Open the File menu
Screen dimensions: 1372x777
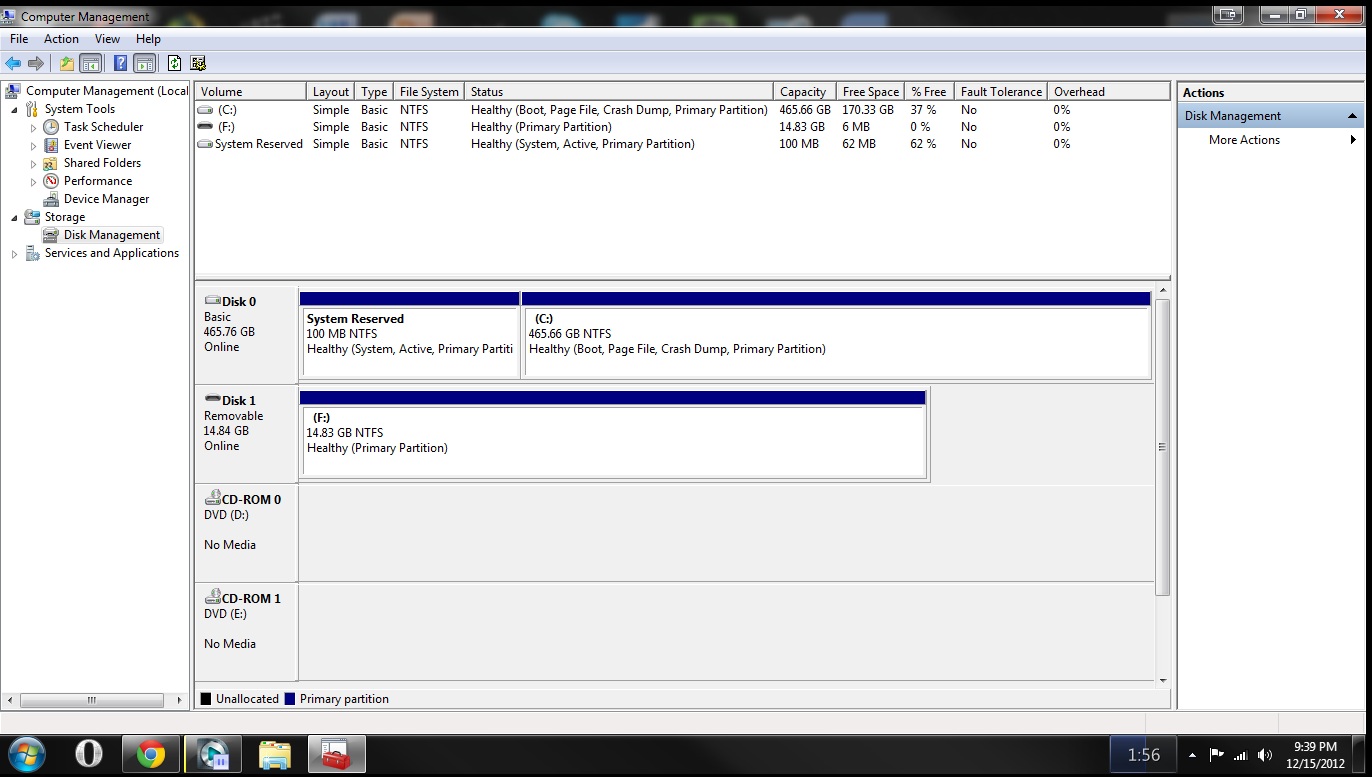(19, 39)
